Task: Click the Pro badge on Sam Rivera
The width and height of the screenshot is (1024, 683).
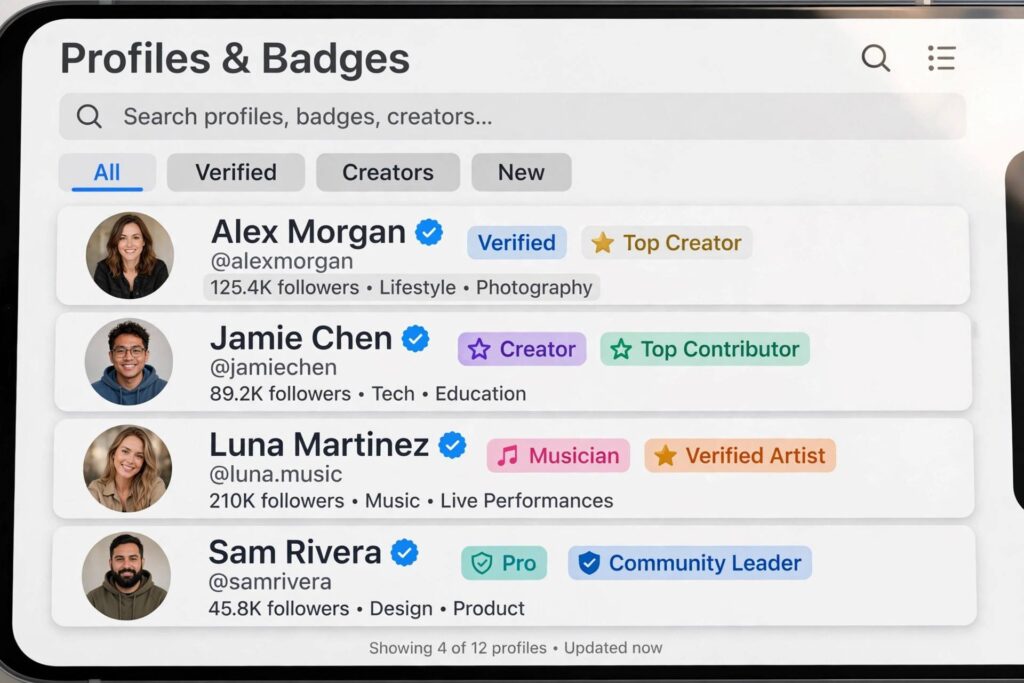Action: pos(504,563)
